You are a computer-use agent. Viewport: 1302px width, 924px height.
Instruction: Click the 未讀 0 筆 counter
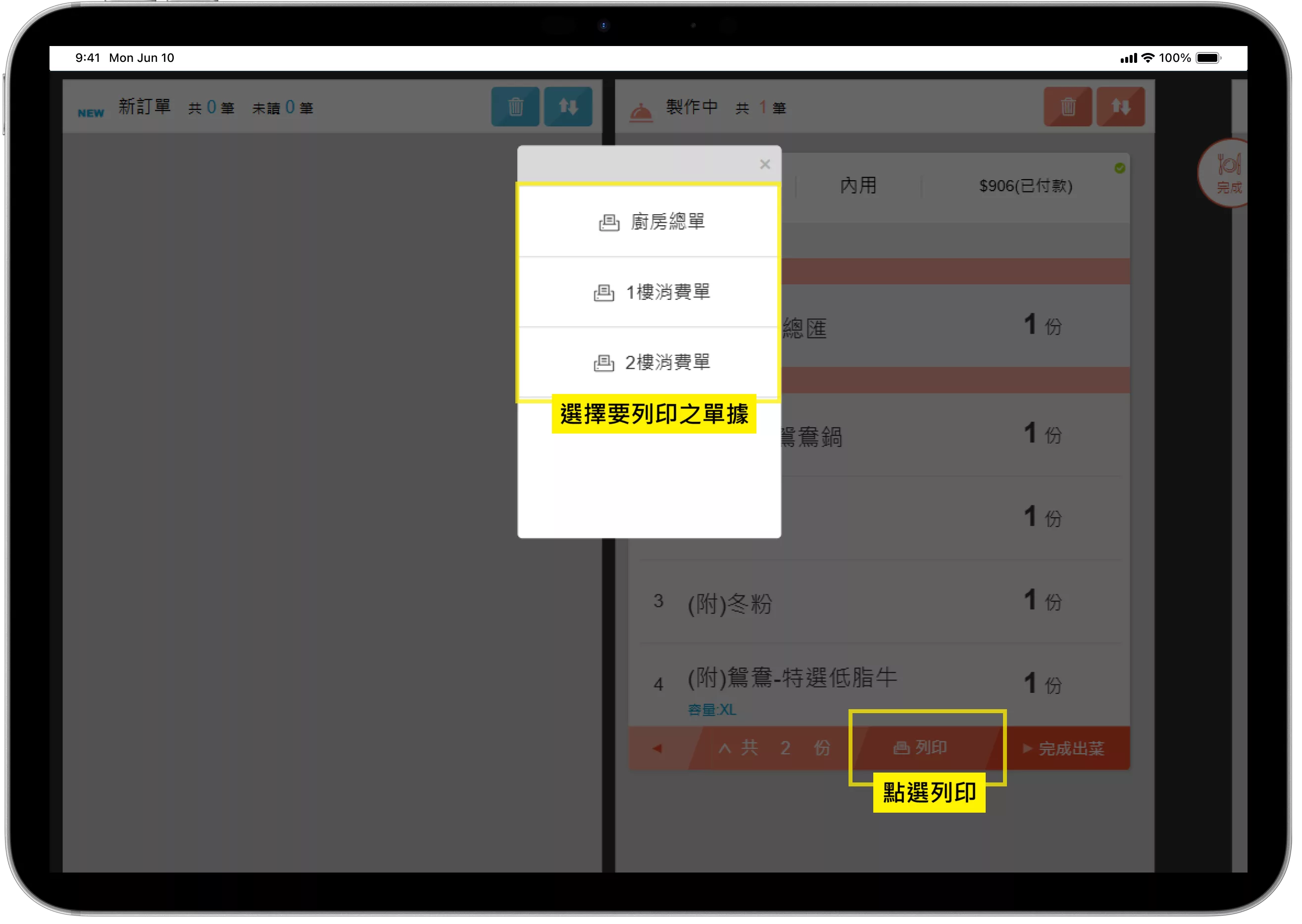283,108
